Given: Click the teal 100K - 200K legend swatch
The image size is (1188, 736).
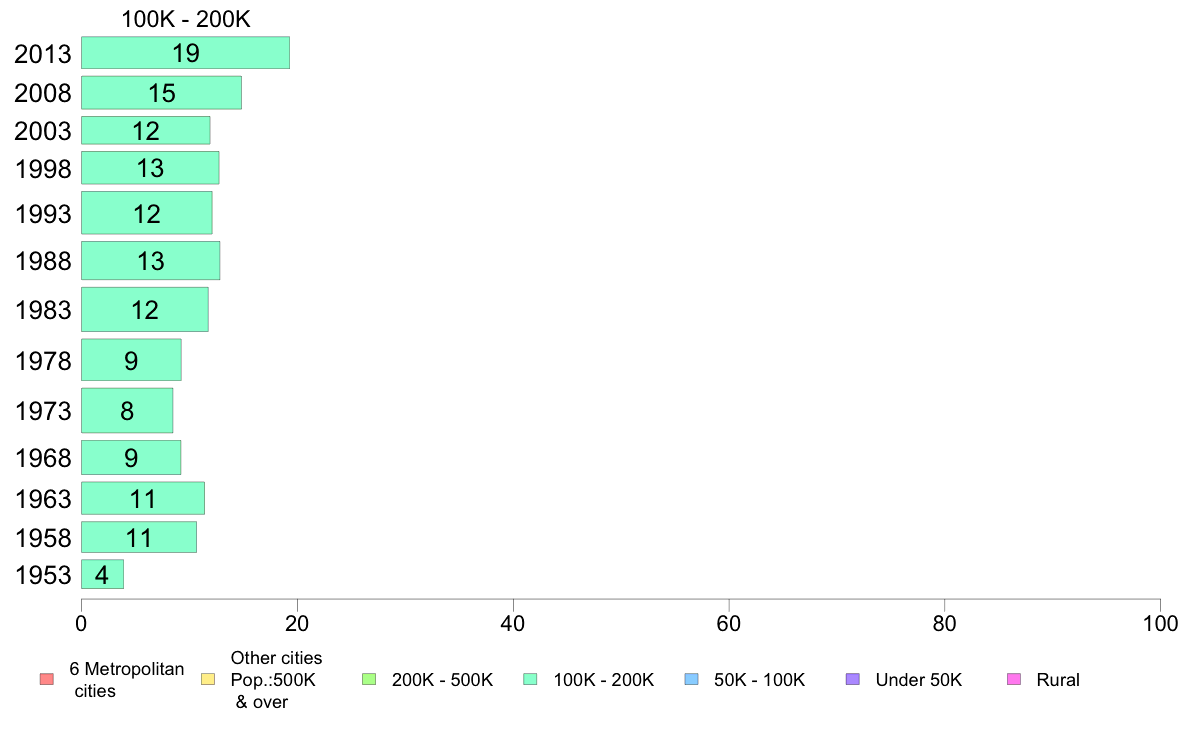Looking at the screenshot, I should [x=530, y=679].
